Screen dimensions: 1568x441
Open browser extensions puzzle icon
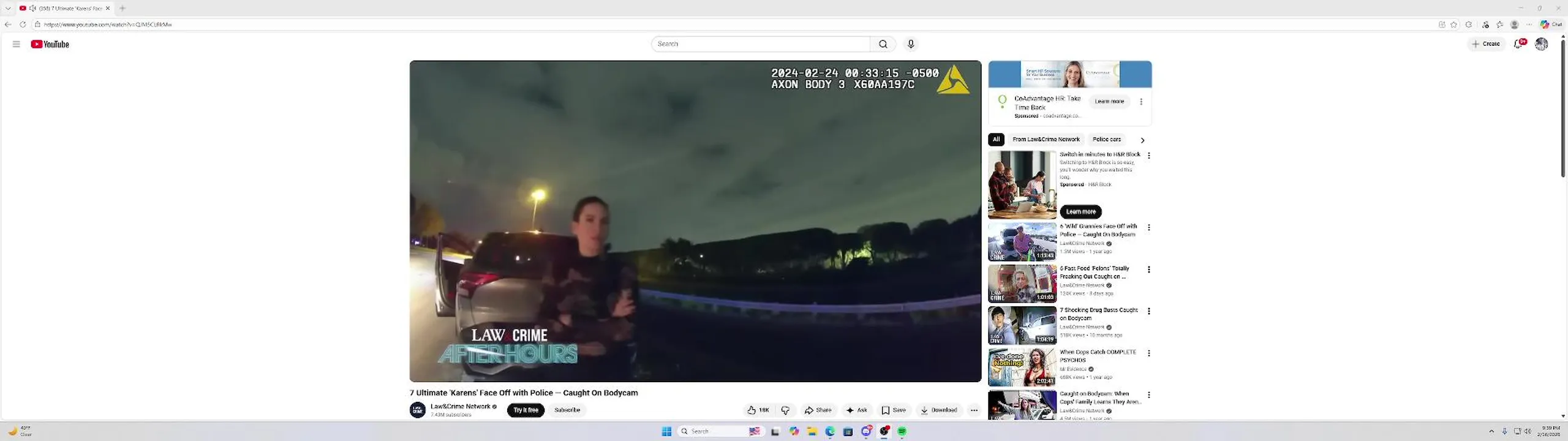pyautogui.click(x=1469, y=24)
